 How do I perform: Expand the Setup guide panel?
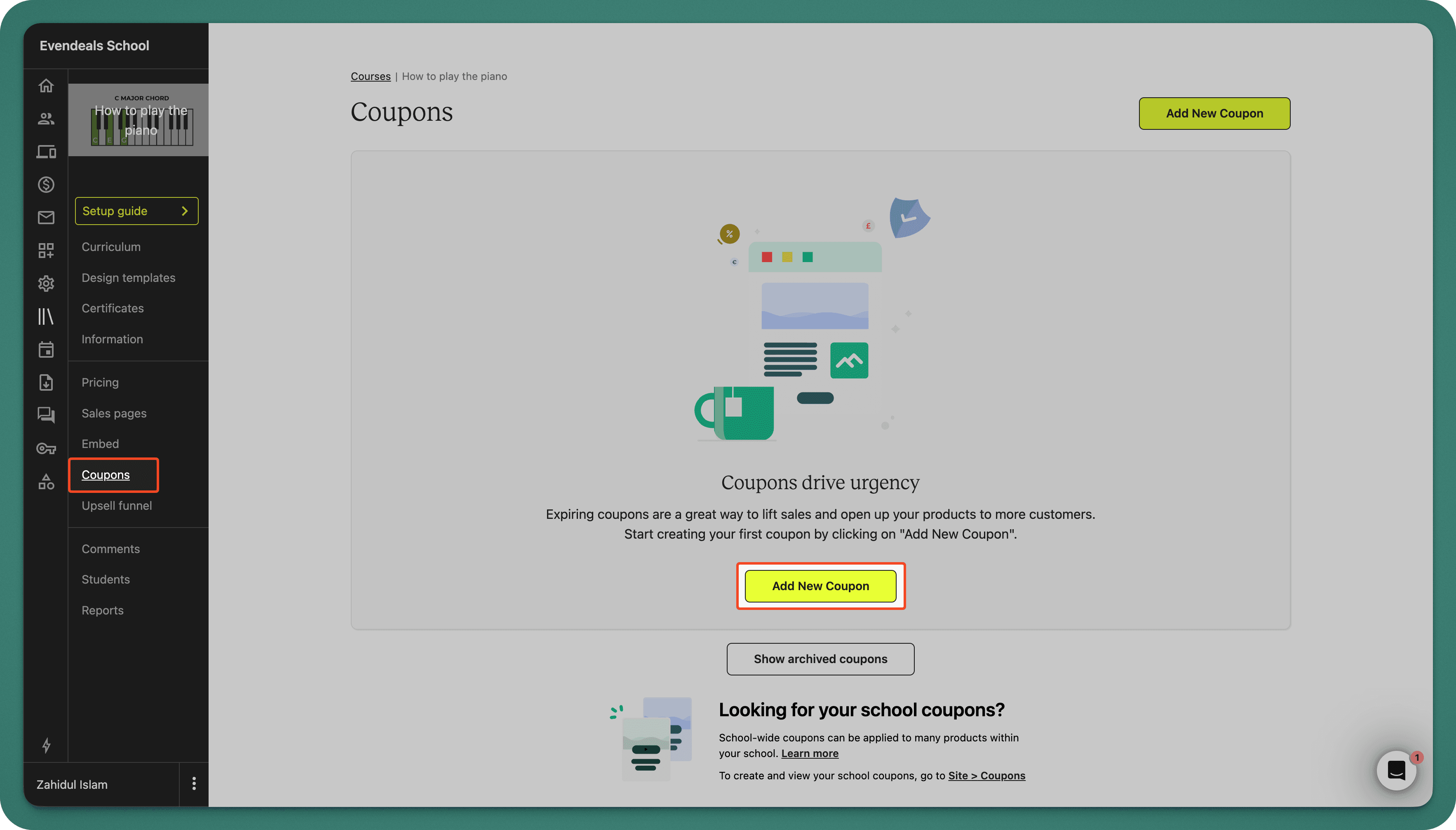pos(136,210)
